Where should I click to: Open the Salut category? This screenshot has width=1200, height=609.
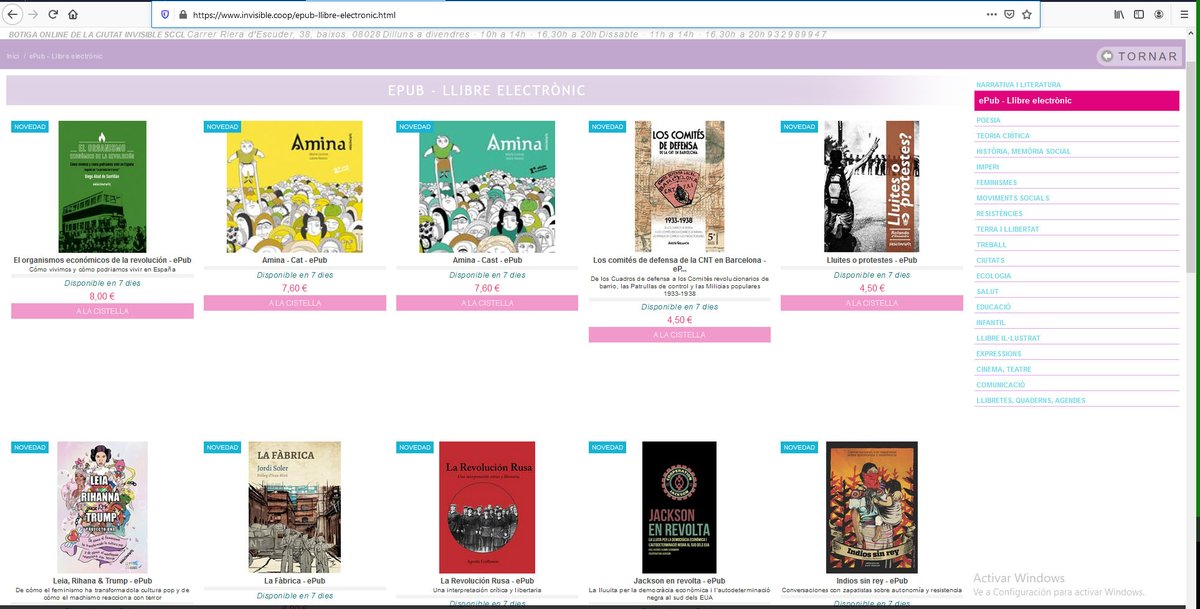point(987,291)
